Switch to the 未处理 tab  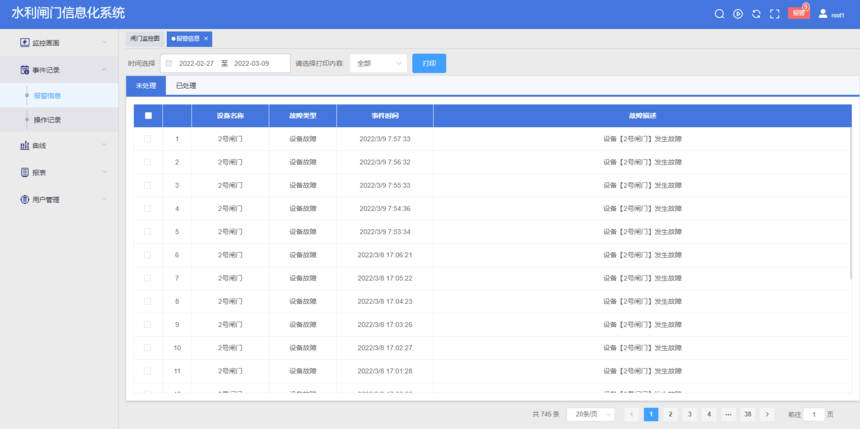pyautogui.click(x=146, y=86)
